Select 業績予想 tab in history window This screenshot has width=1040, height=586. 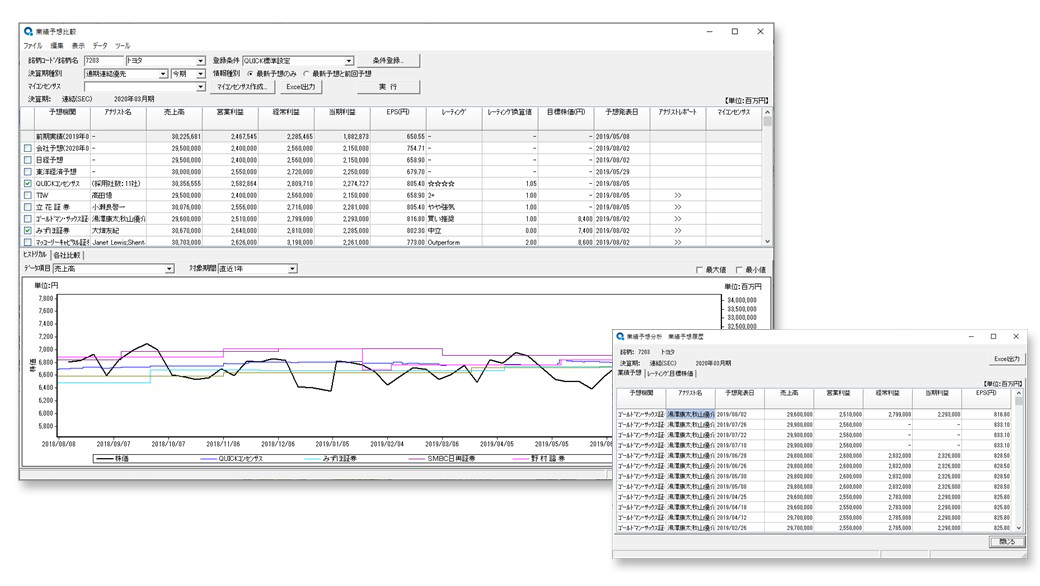click(629, 373)
